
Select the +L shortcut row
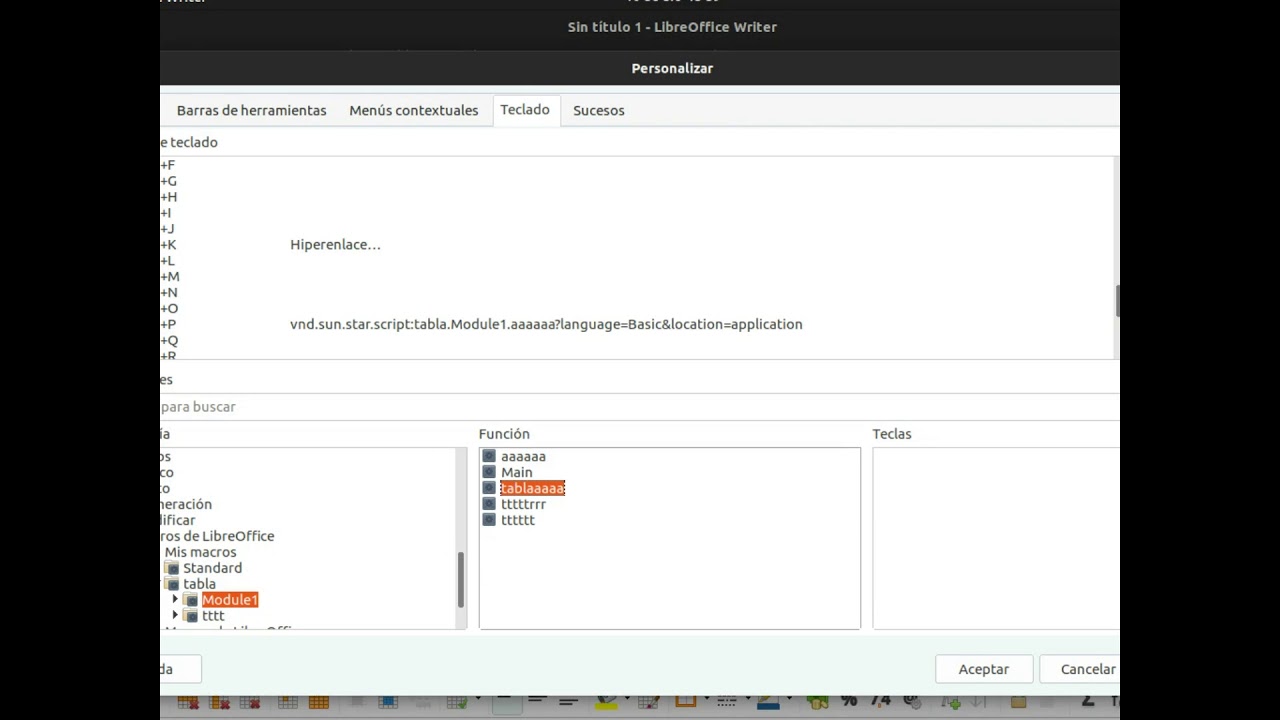coord(636,260)
